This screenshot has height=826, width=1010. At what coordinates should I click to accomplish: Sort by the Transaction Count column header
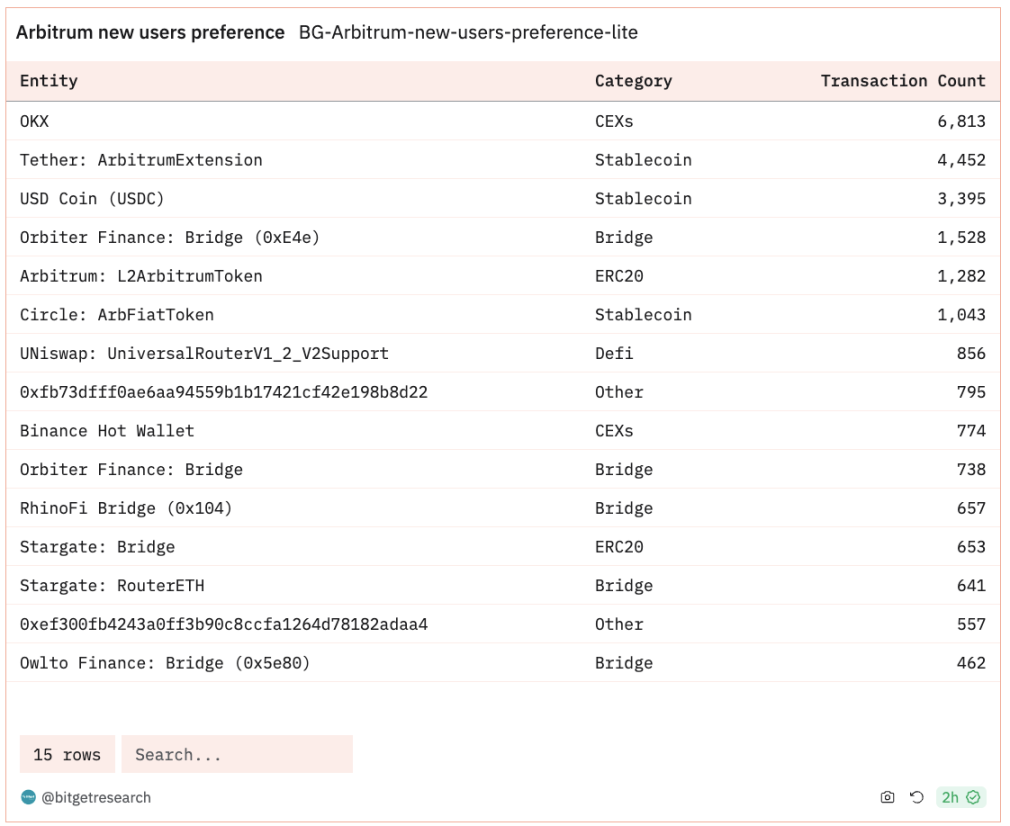pyautogui.click(x=903, y=81)
